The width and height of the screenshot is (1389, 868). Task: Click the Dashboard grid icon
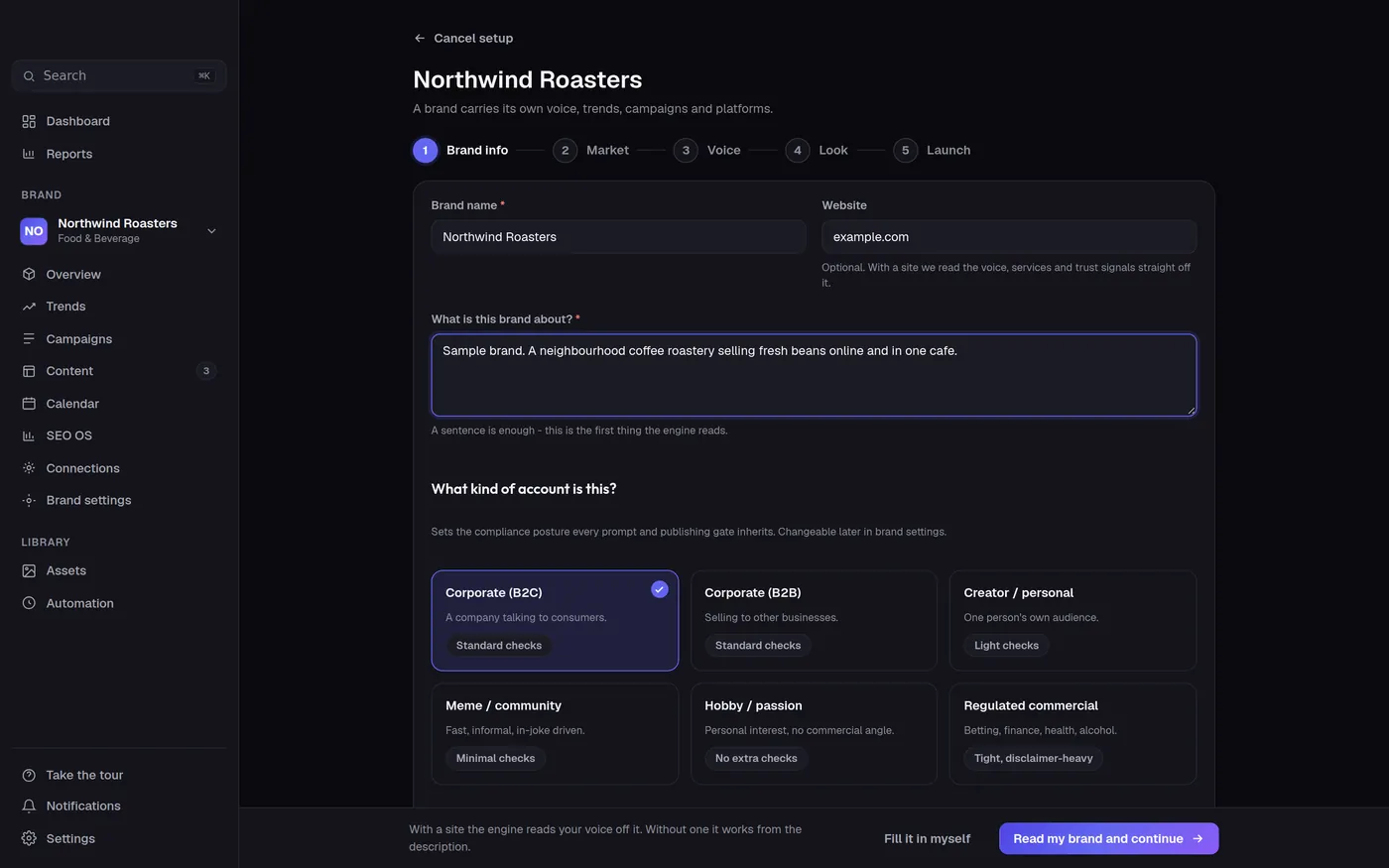(29, 121)
